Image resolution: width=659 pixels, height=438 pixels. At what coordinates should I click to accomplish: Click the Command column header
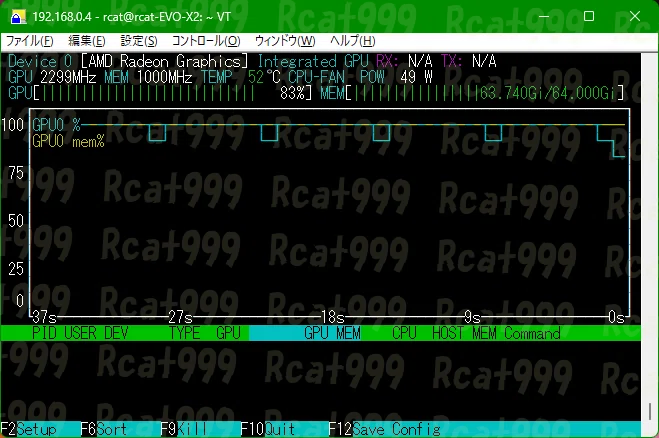[x=532, y=333]
